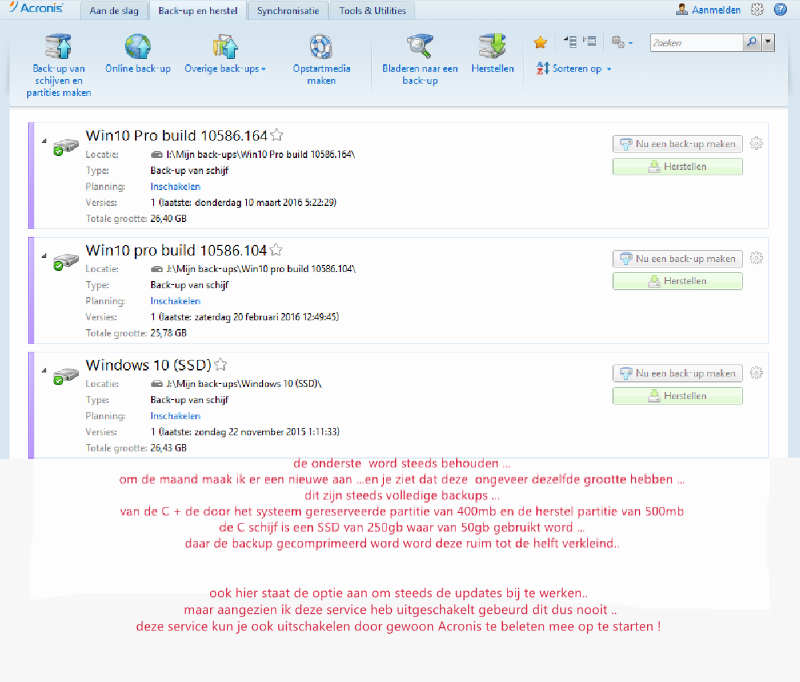Image resolution: width=800 pixels, height=682 pixels.
Task: Collapse the Win10 Pro build 10586.164 entry
Action: [44, 141]
